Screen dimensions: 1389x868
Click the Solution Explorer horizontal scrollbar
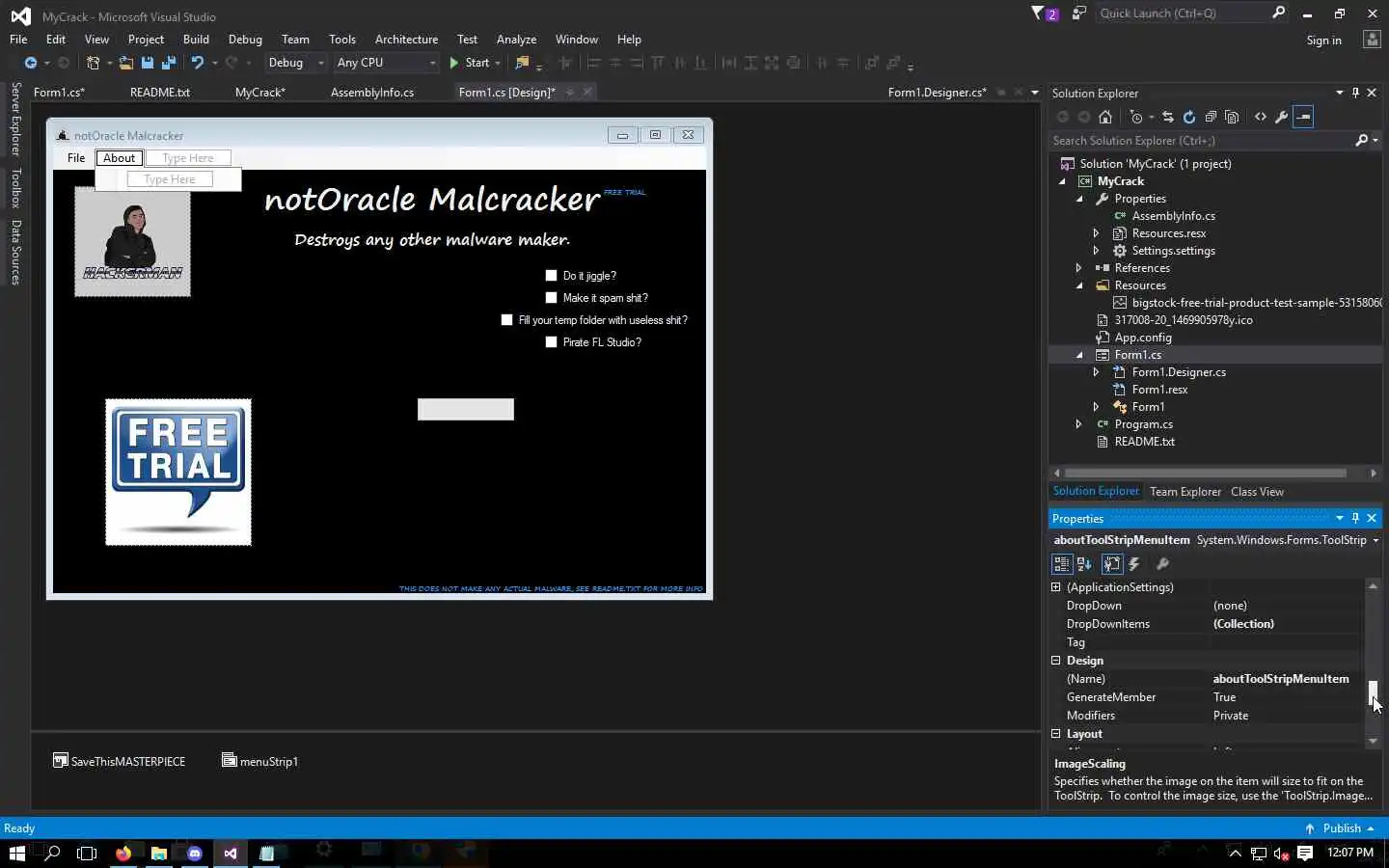point(1206,474)
